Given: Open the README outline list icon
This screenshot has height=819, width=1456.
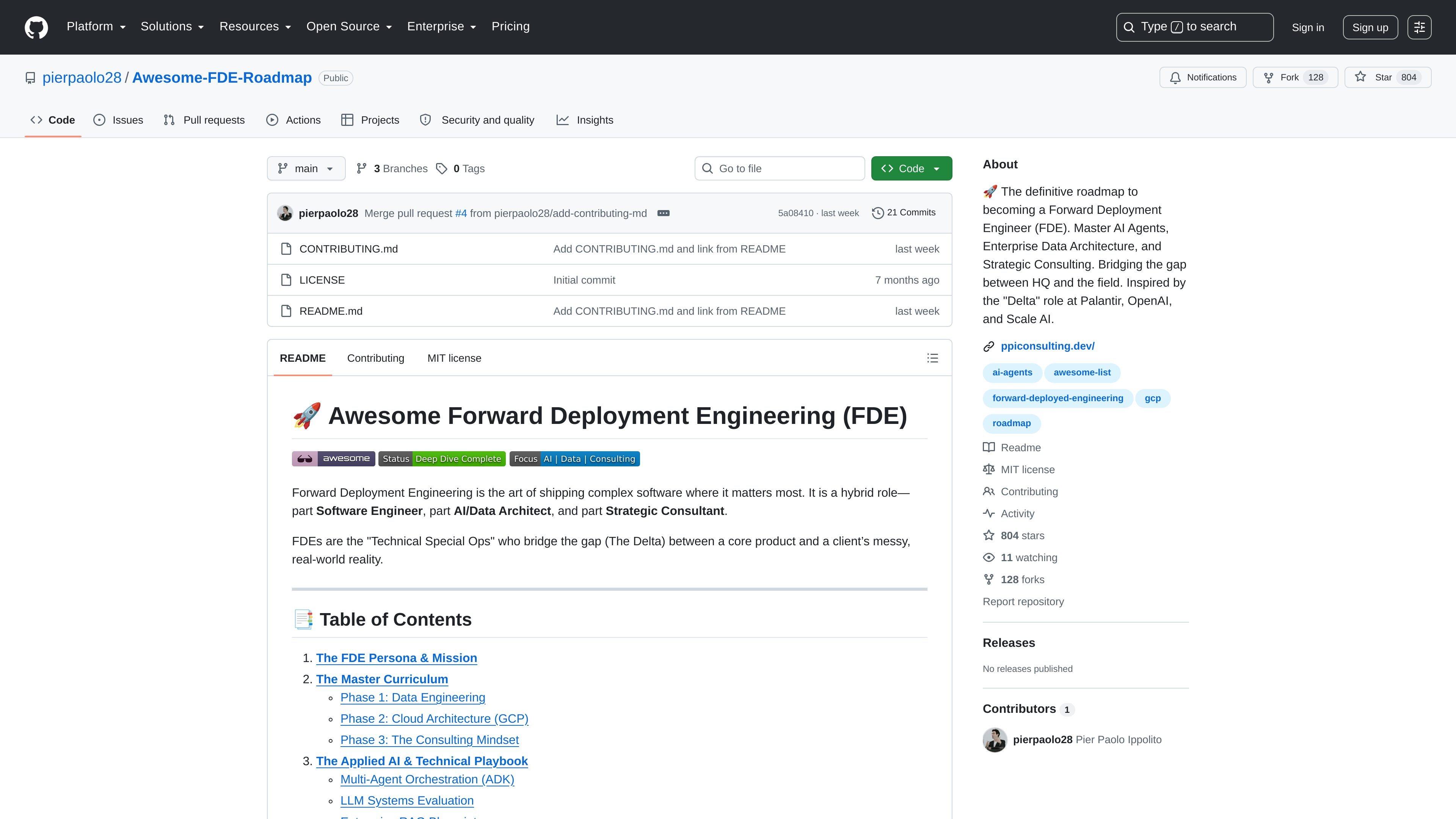Looking at the screenshot, I should pos(933,358).
